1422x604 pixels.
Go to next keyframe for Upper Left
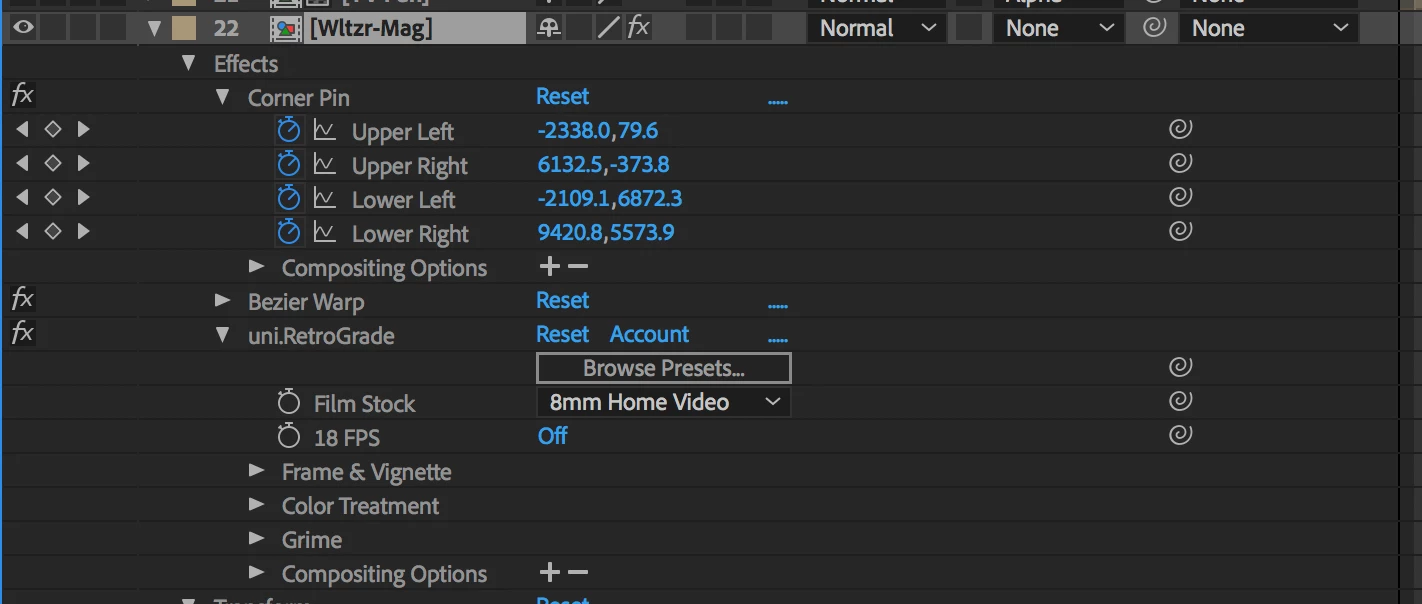pyautogui.click(x=84, y=129)
